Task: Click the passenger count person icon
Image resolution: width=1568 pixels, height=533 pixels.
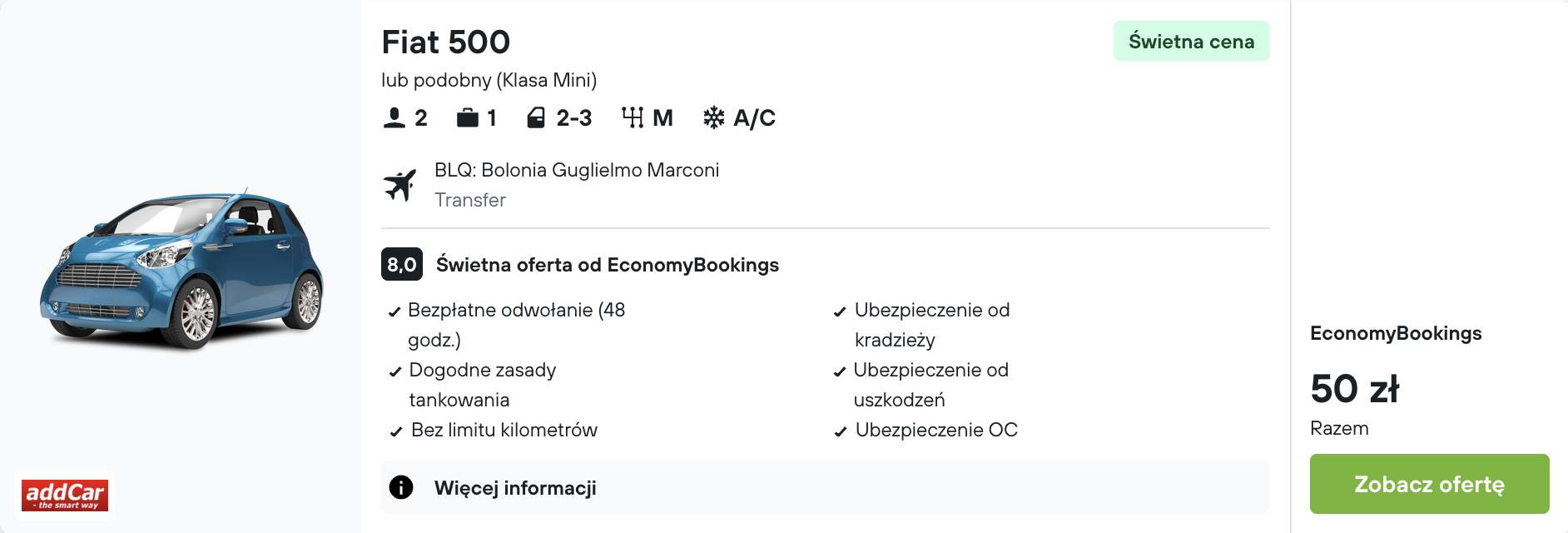Action: click(x=394, y=117)
